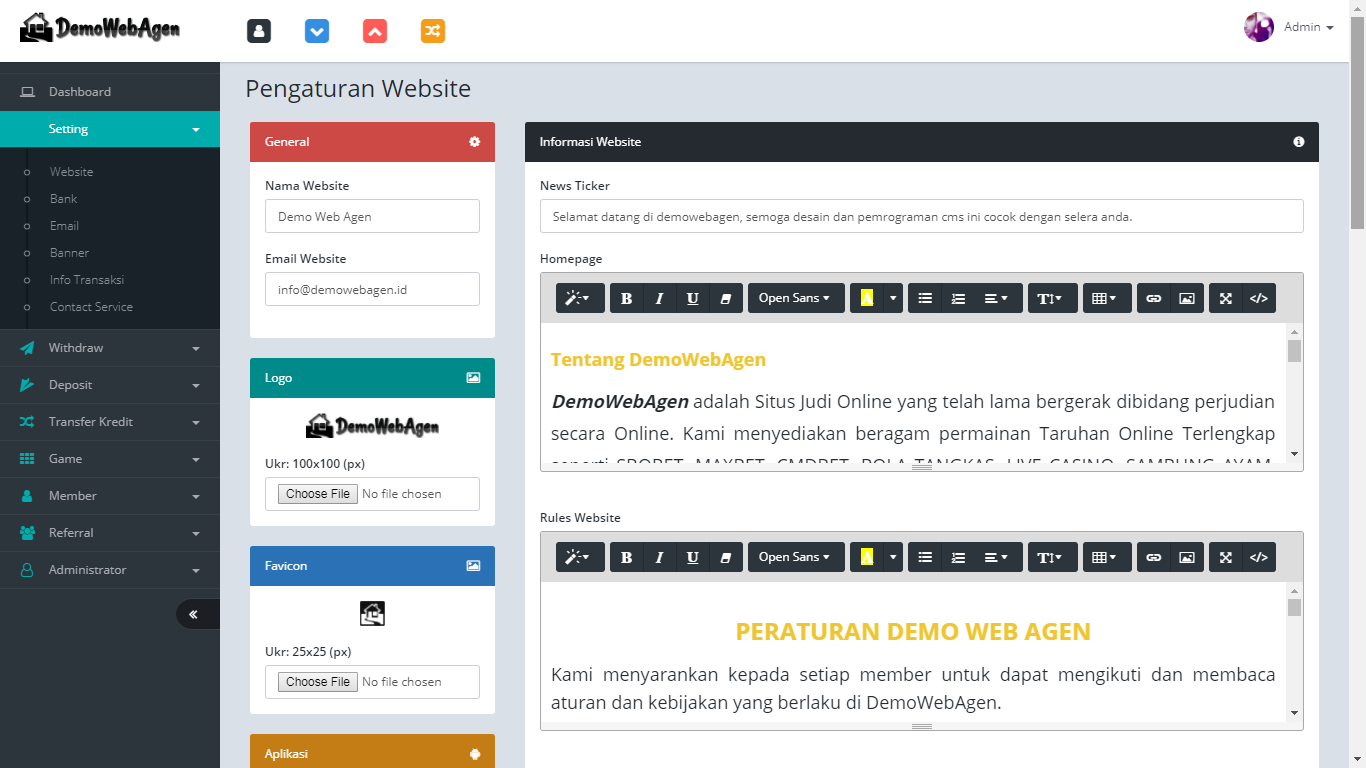Open code view in Homepage editor
The width and height of the screenshot is (1366, 768).
click(1259, 298)
